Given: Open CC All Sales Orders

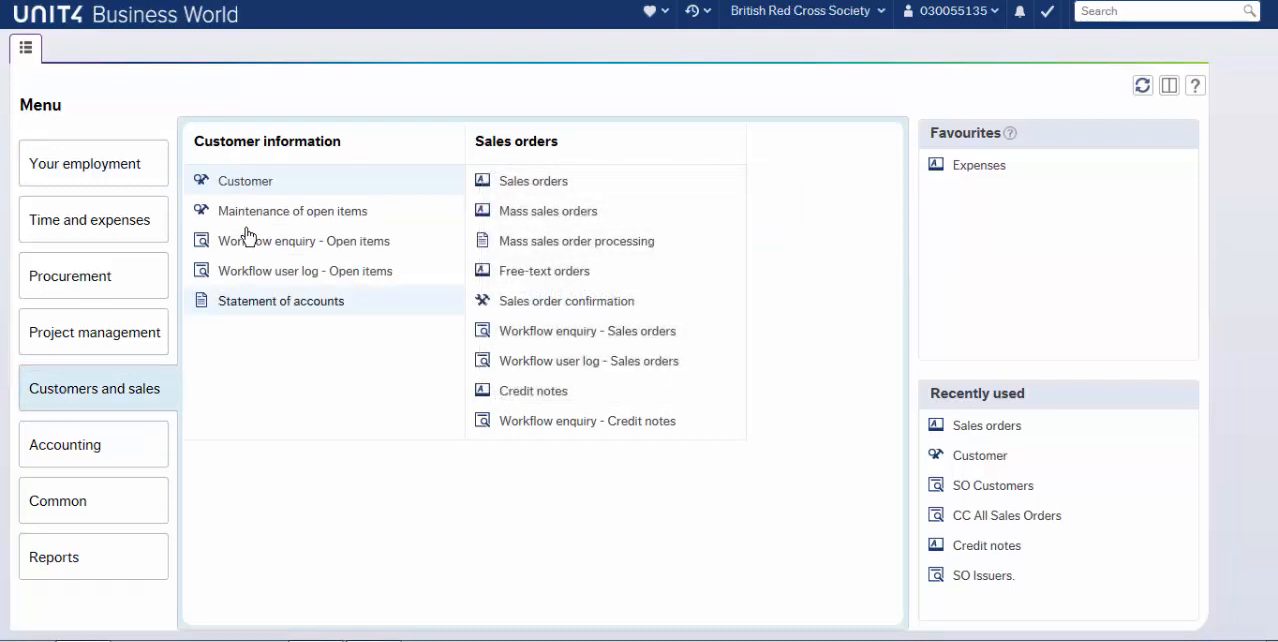Looking at the screenshot, I should (x=1007, y=516).
